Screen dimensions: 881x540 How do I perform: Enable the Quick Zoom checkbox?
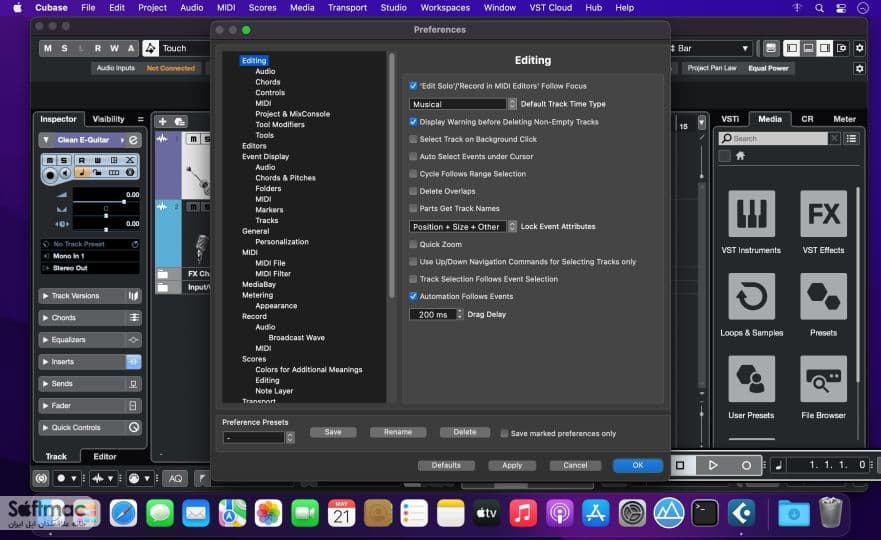413,244
